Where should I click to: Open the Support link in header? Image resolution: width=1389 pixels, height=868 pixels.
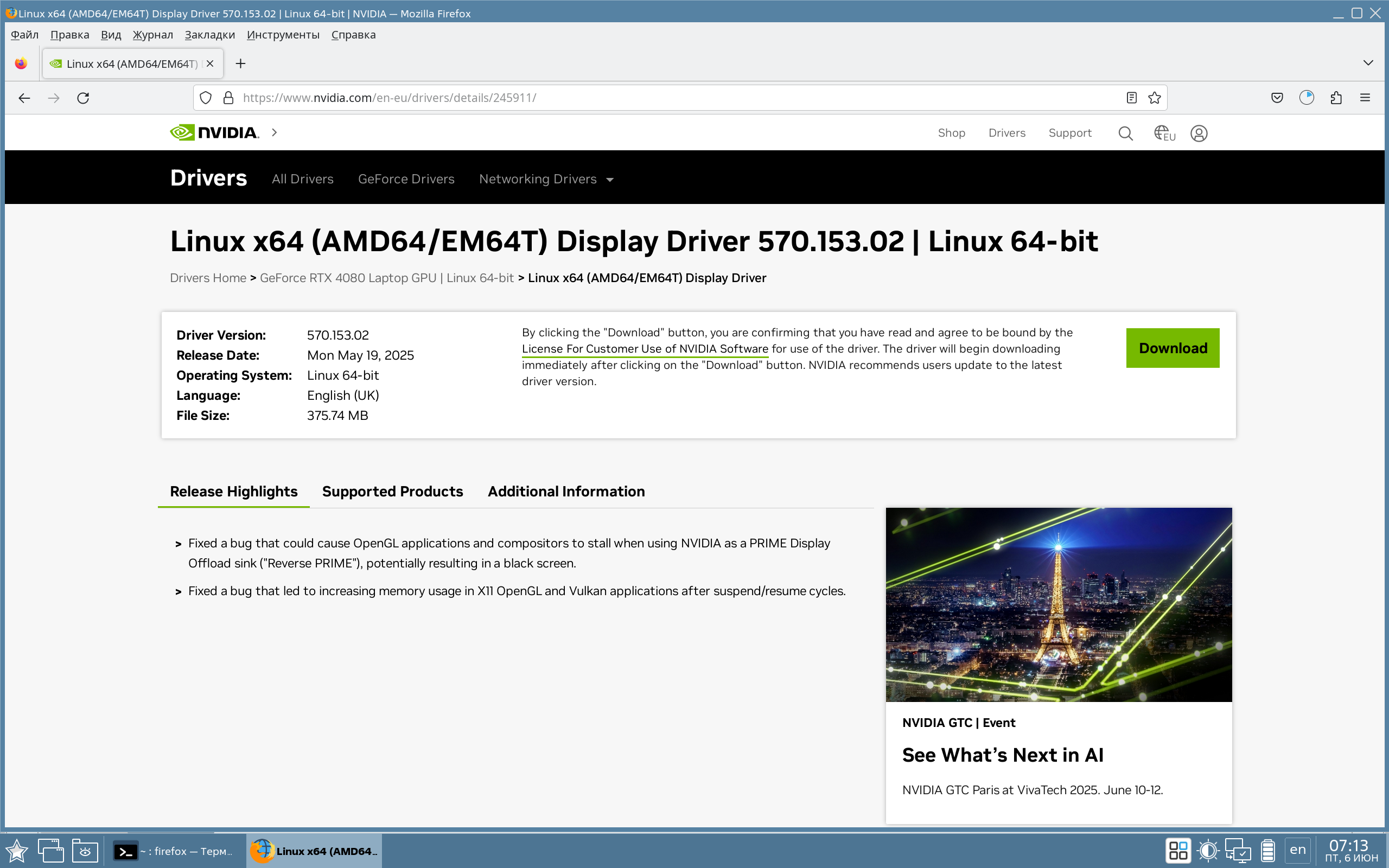click(1069, 132)
